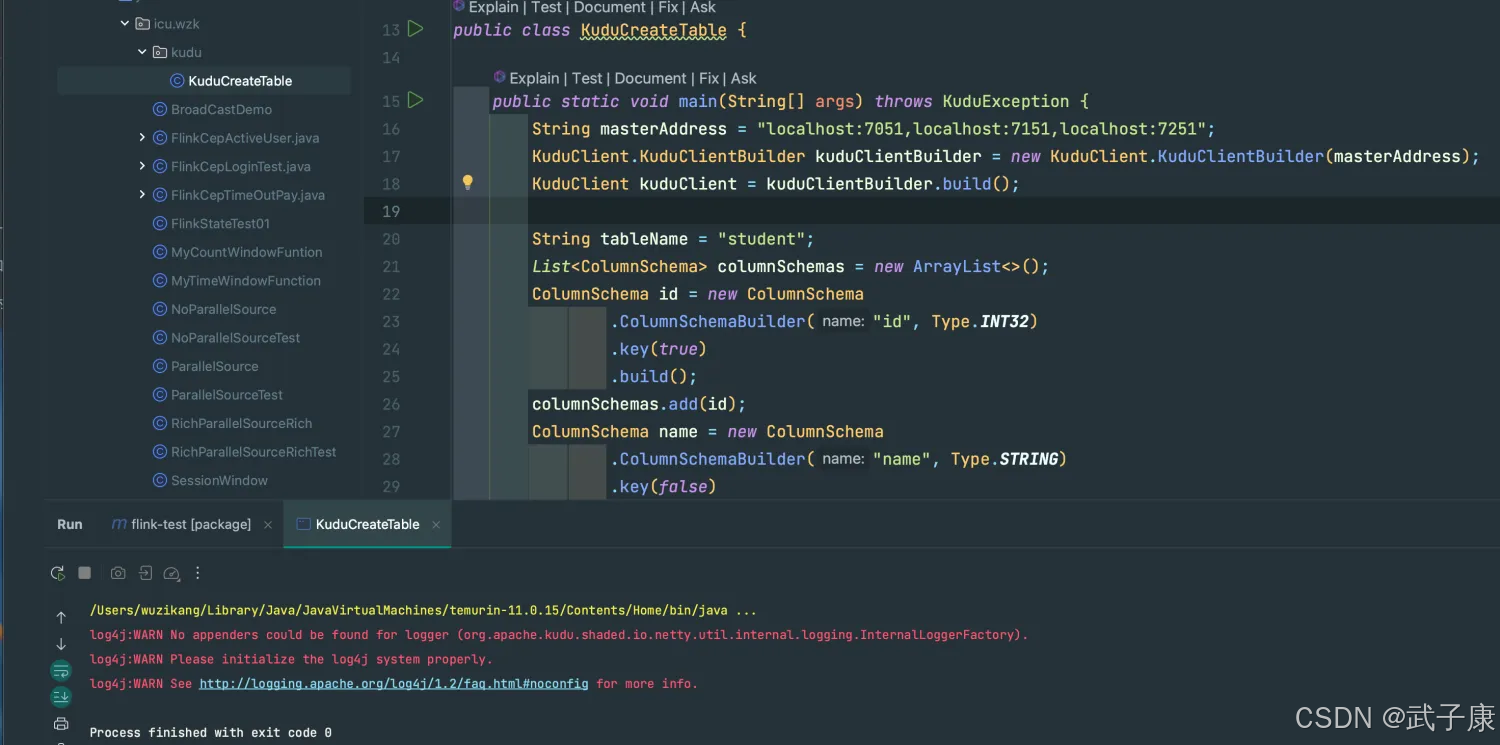Toggle soft-wrap in the console output

(x=61, y=670)
